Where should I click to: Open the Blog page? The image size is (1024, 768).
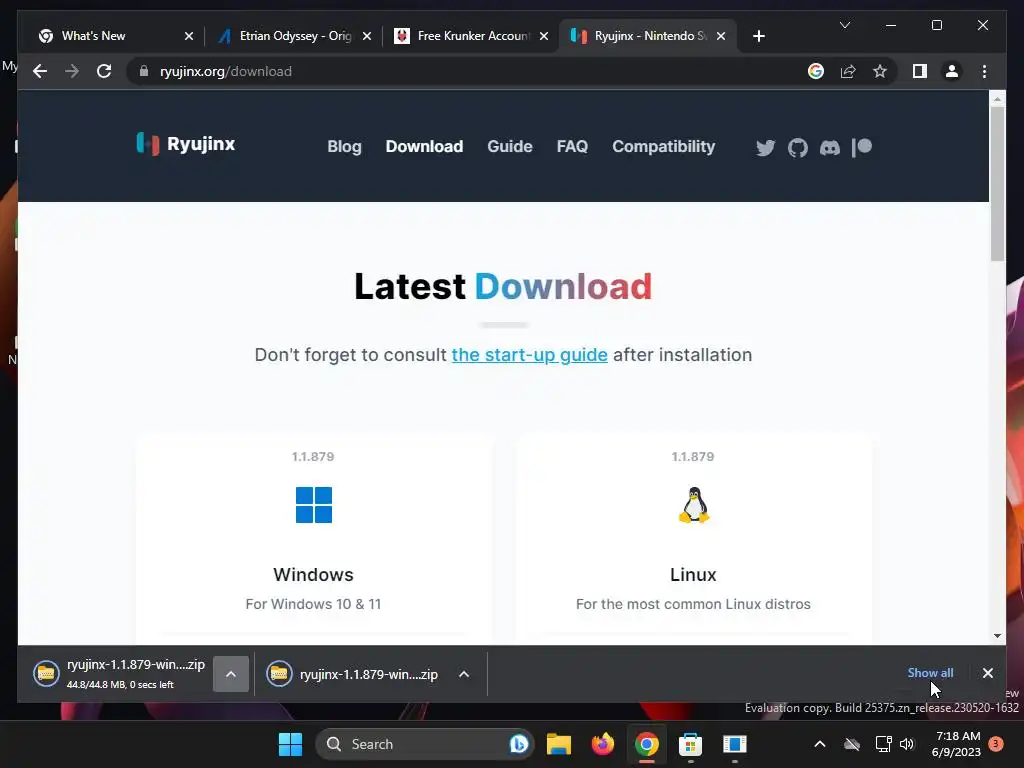tap(344, 146)
